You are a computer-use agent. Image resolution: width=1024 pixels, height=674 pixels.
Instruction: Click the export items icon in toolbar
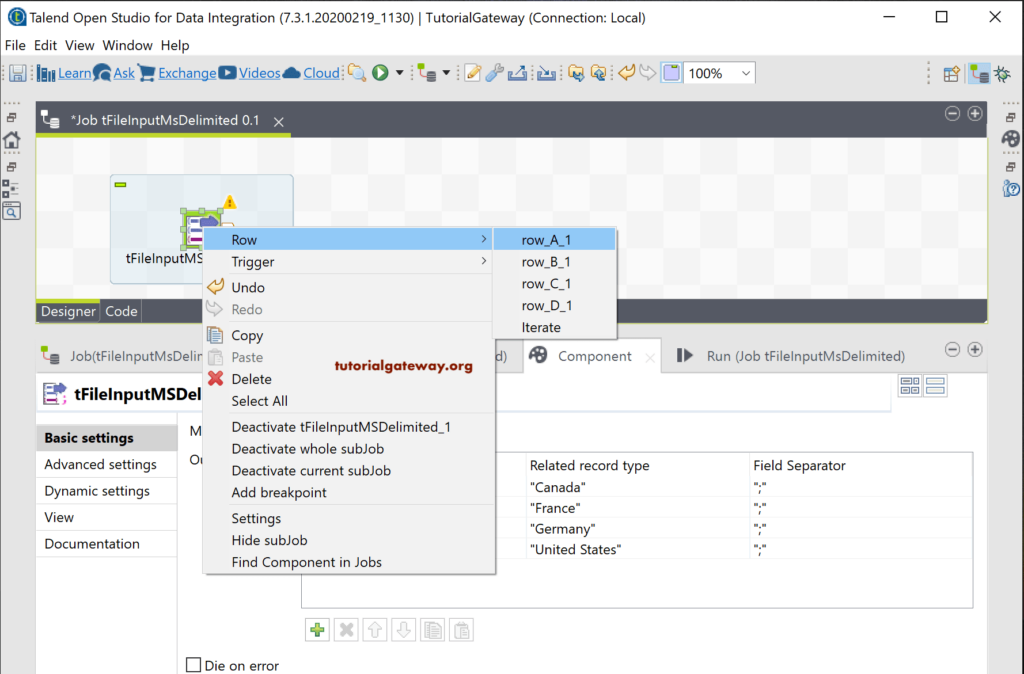pyautogui.click(x=517, y=73)
